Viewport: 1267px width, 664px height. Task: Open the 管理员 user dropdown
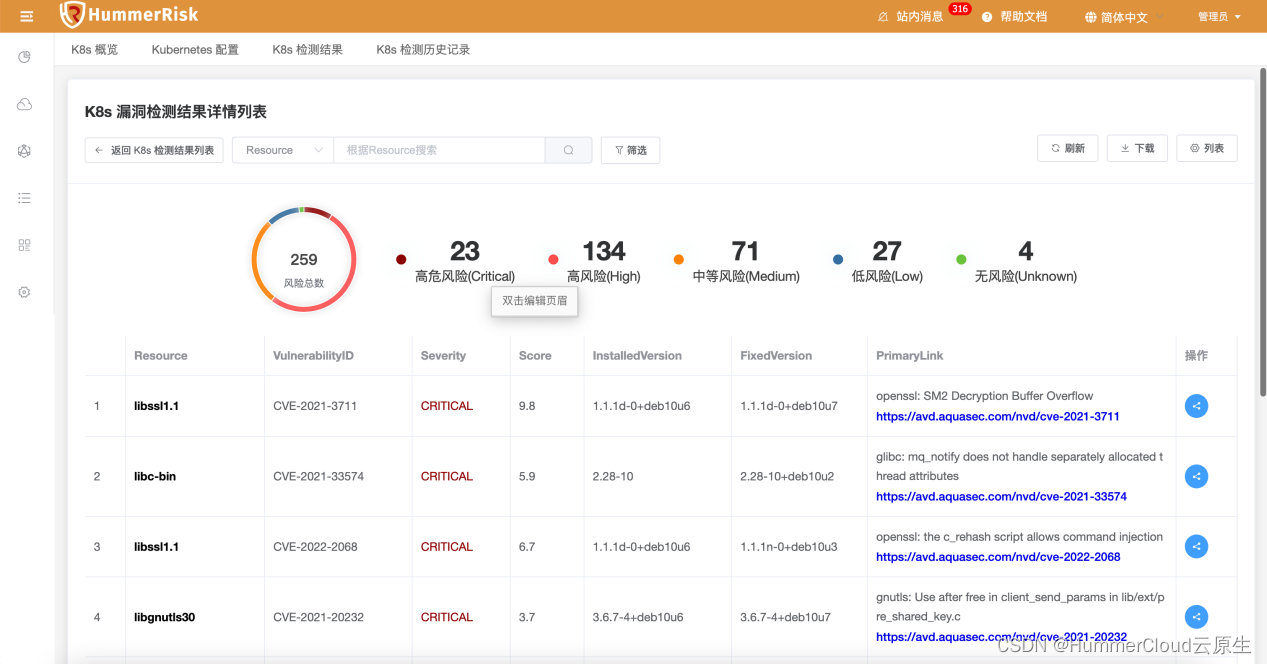pos(1219,17)
